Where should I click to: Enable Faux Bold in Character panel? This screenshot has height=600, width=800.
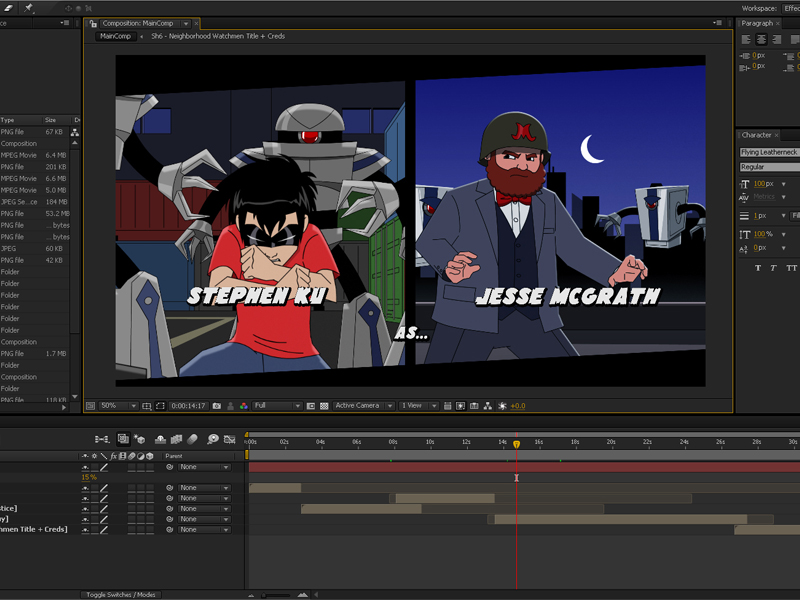point(758,268)
